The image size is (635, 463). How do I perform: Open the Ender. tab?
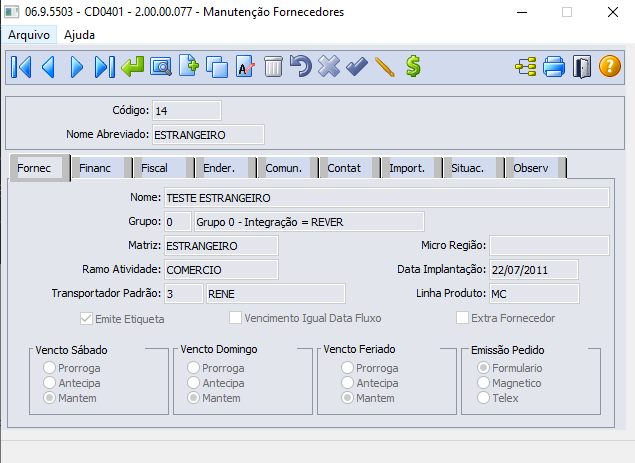tap(226, 168)
